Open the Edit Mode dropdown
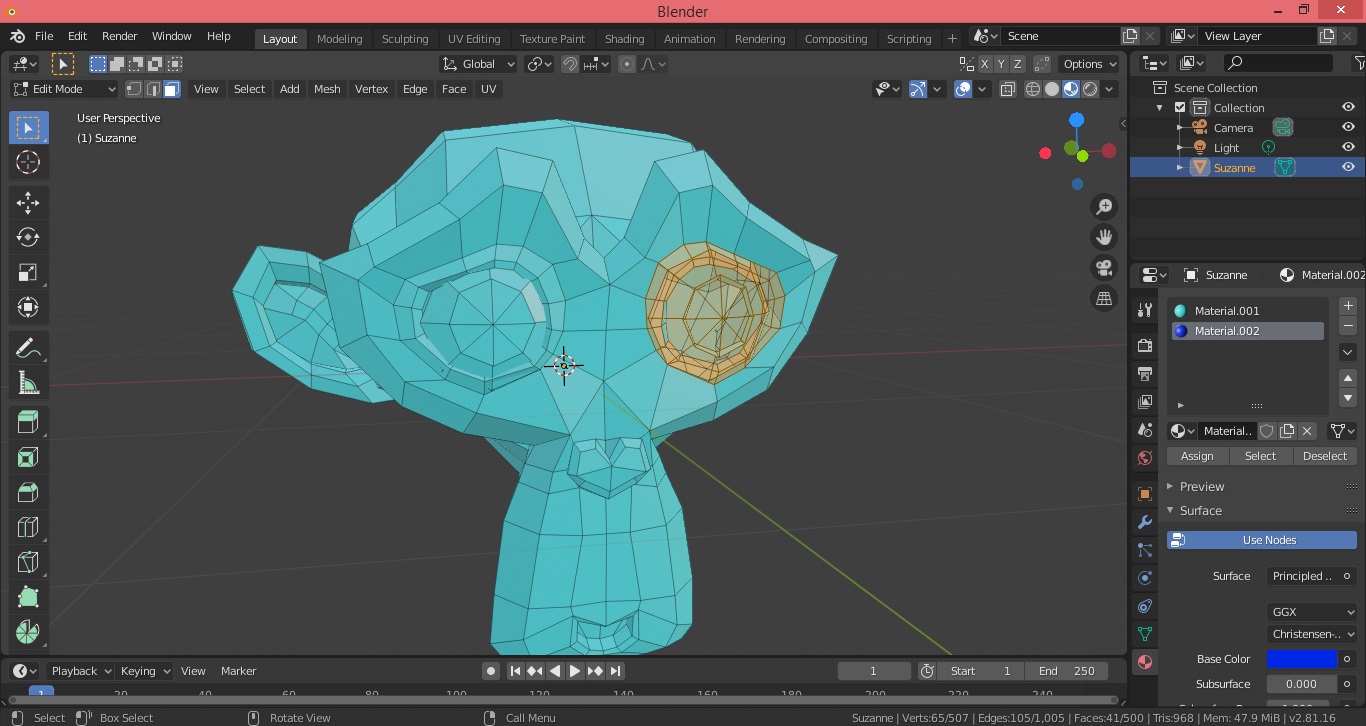The height and width of the screenshot is (726, 1366). pos(64,89)
